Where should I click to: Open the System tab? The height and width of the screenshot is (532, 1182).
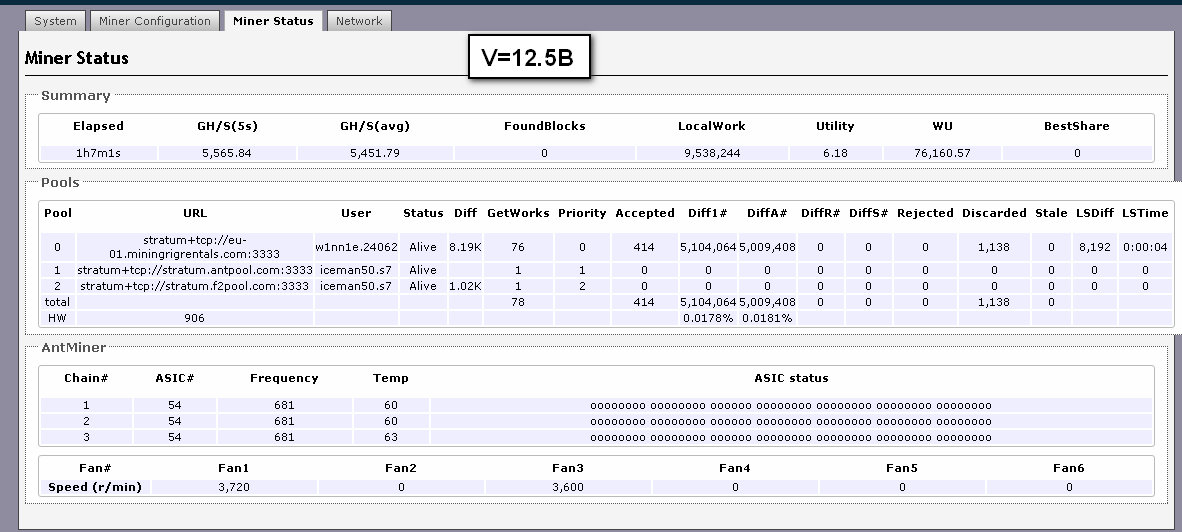click(55, 21)
